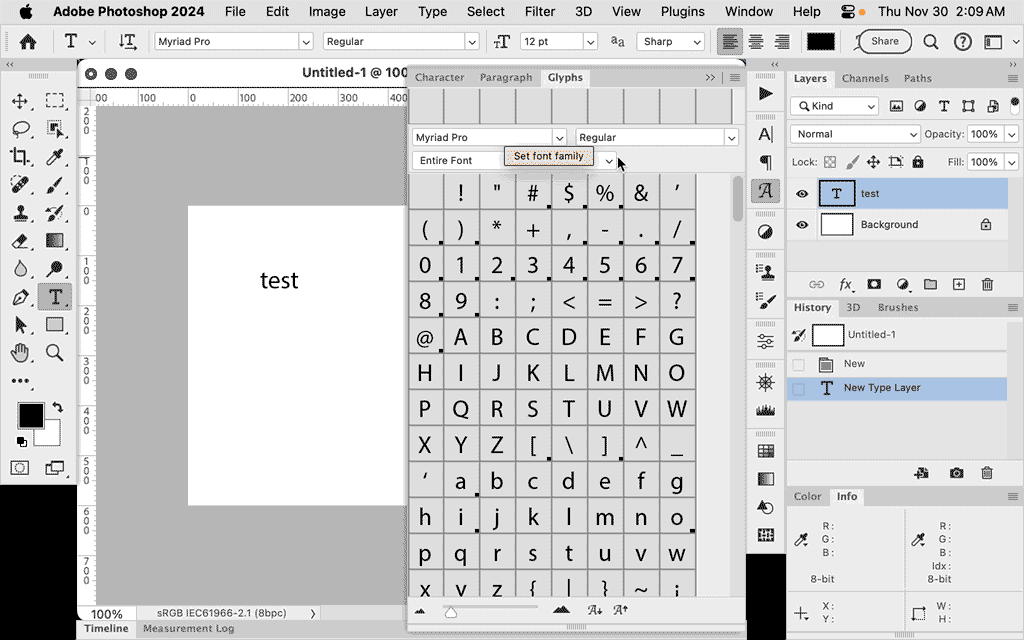Select the Eraser tool
1024x640 pixels.
[22, 242]
